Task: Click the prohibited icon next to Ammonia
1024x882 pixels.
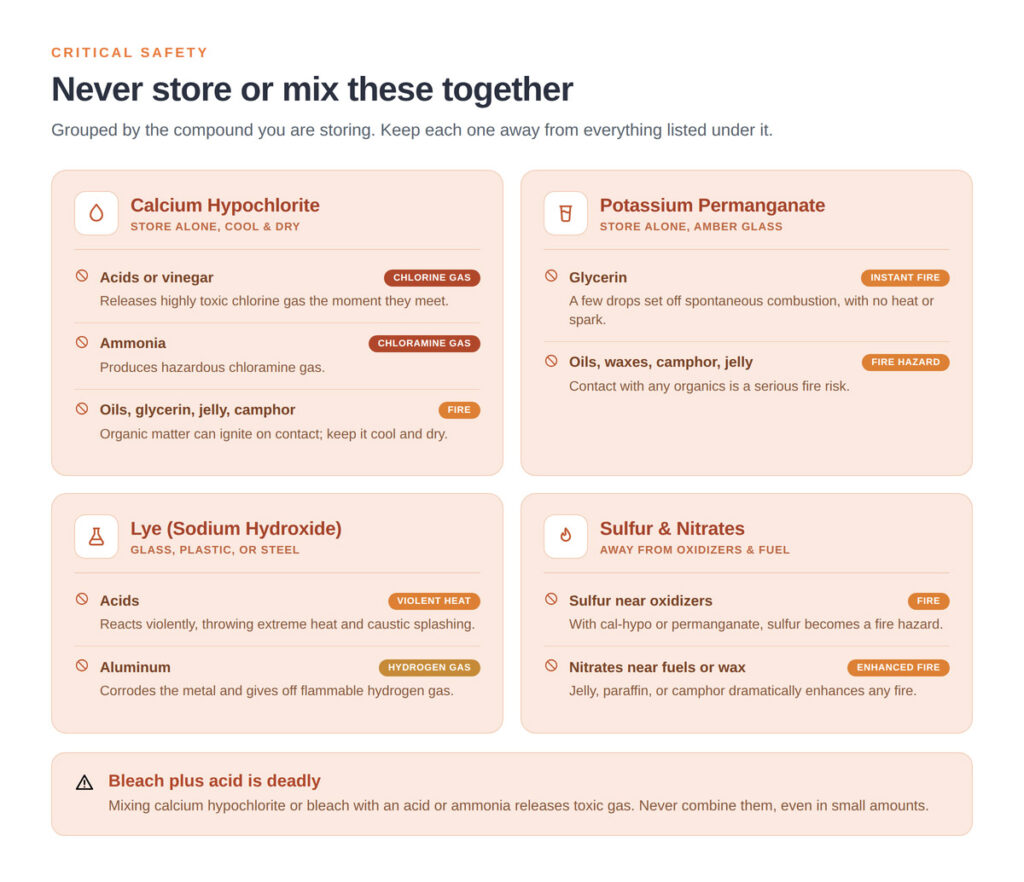Action: coord(82,342)
